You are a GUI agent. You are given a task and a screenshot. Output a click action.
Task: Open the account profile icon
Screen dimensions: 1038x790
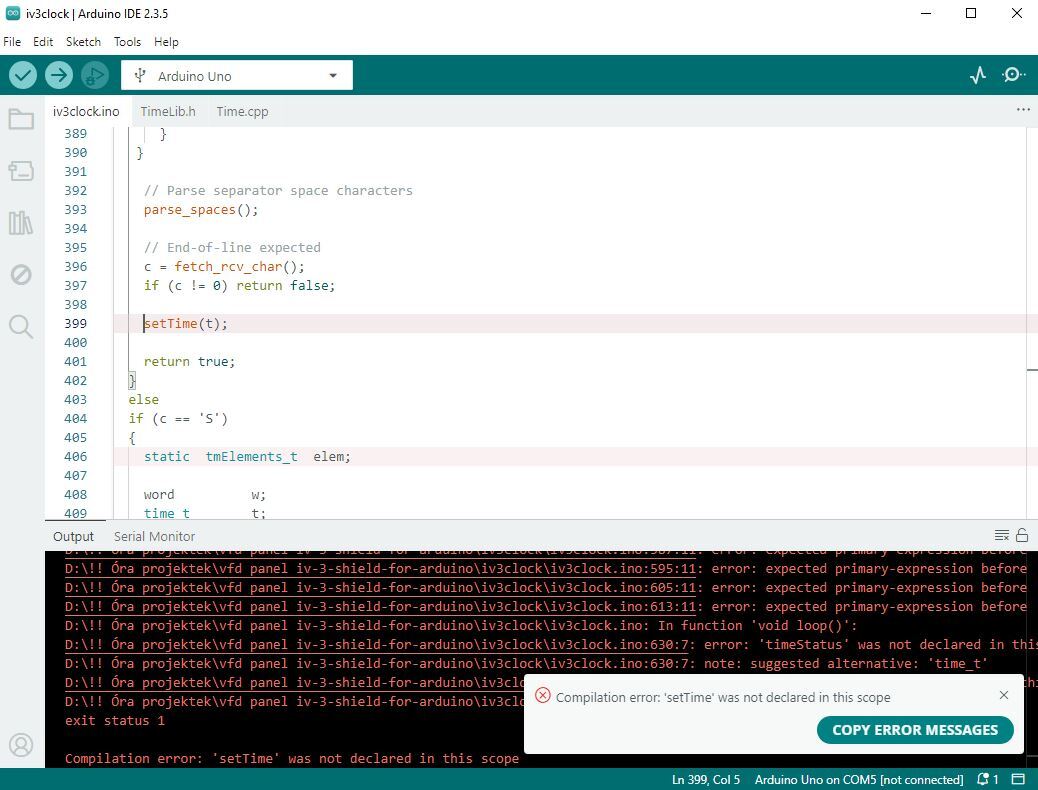[21, 745]
